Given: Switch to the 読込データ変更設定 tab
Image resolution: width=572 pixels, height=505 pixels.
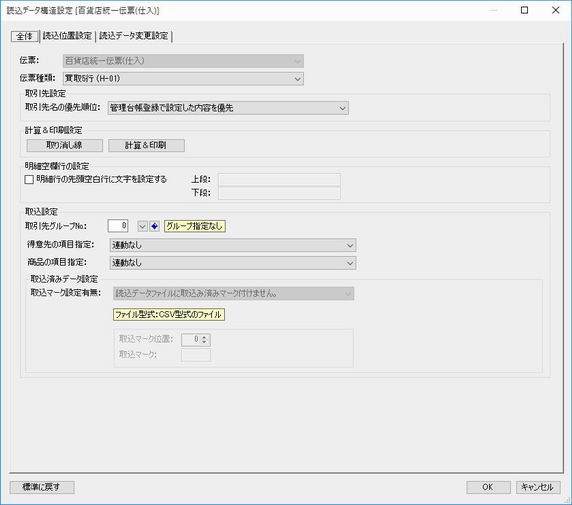Looking at the screenshot, I should pos(134,36).
